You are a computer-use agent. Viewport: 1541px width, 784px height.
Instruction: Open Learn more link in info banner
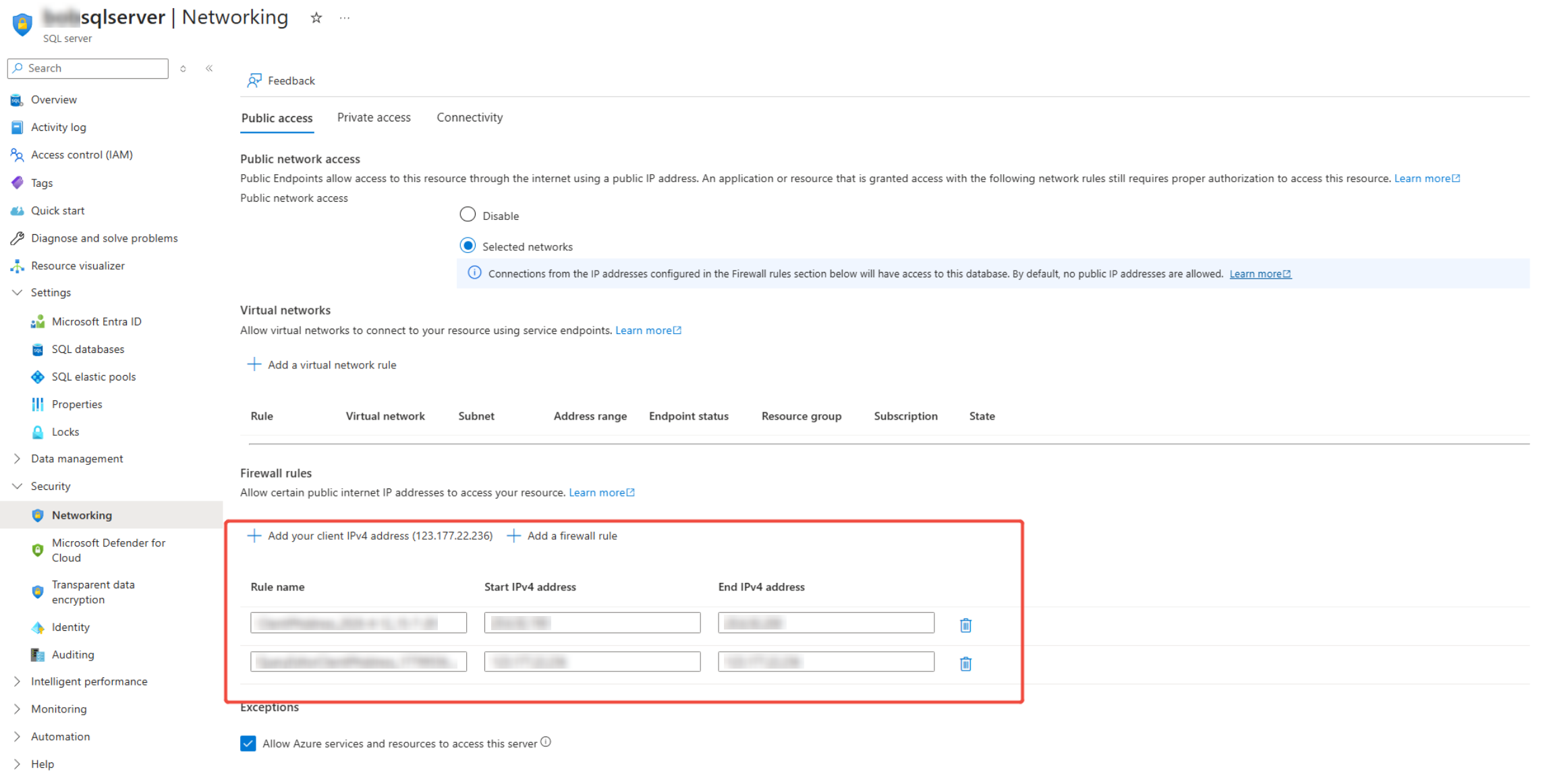tap(1260, 274)
